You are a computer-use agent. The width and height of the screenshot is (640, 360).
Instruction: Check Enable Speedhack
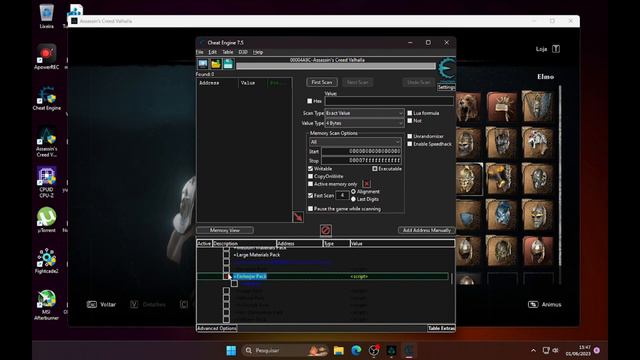(409, 144)
